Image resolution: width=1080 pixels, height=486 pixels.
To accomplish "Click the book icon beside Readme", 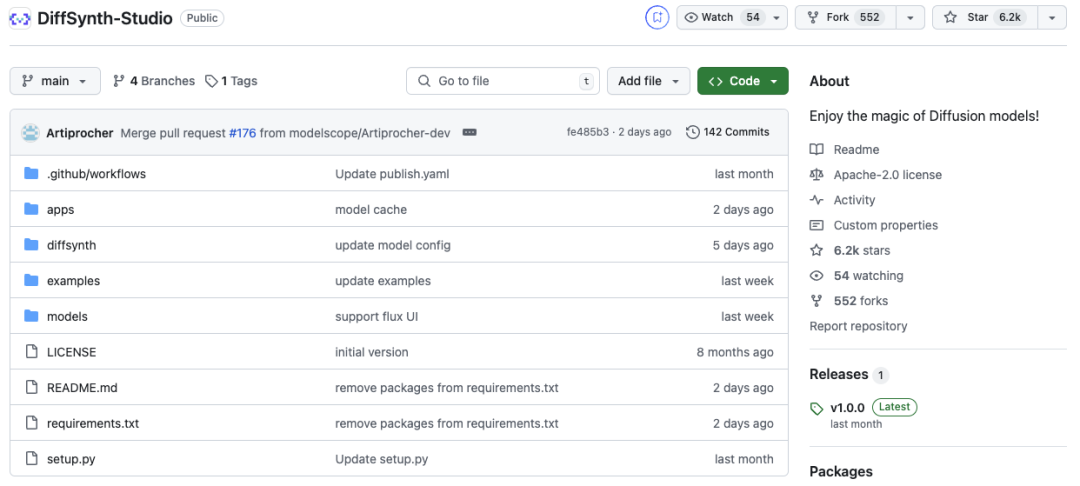I will (817, 149).
